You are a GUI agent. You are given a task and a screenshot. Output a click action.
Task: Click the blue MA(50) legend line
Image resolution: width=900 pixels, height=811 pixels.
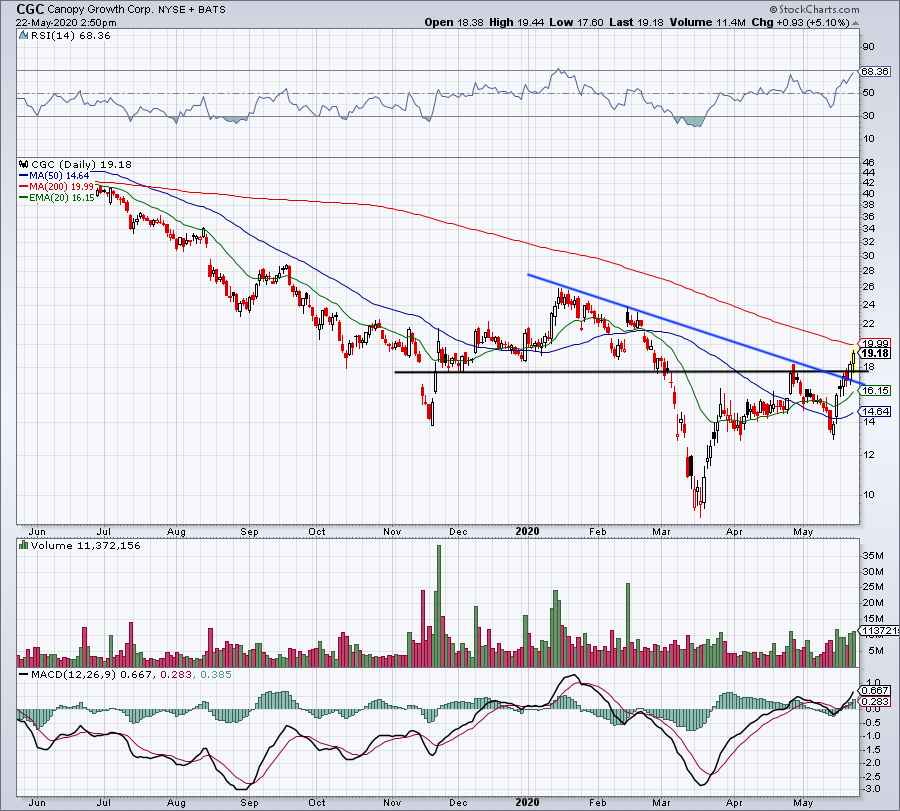[24, 176]
